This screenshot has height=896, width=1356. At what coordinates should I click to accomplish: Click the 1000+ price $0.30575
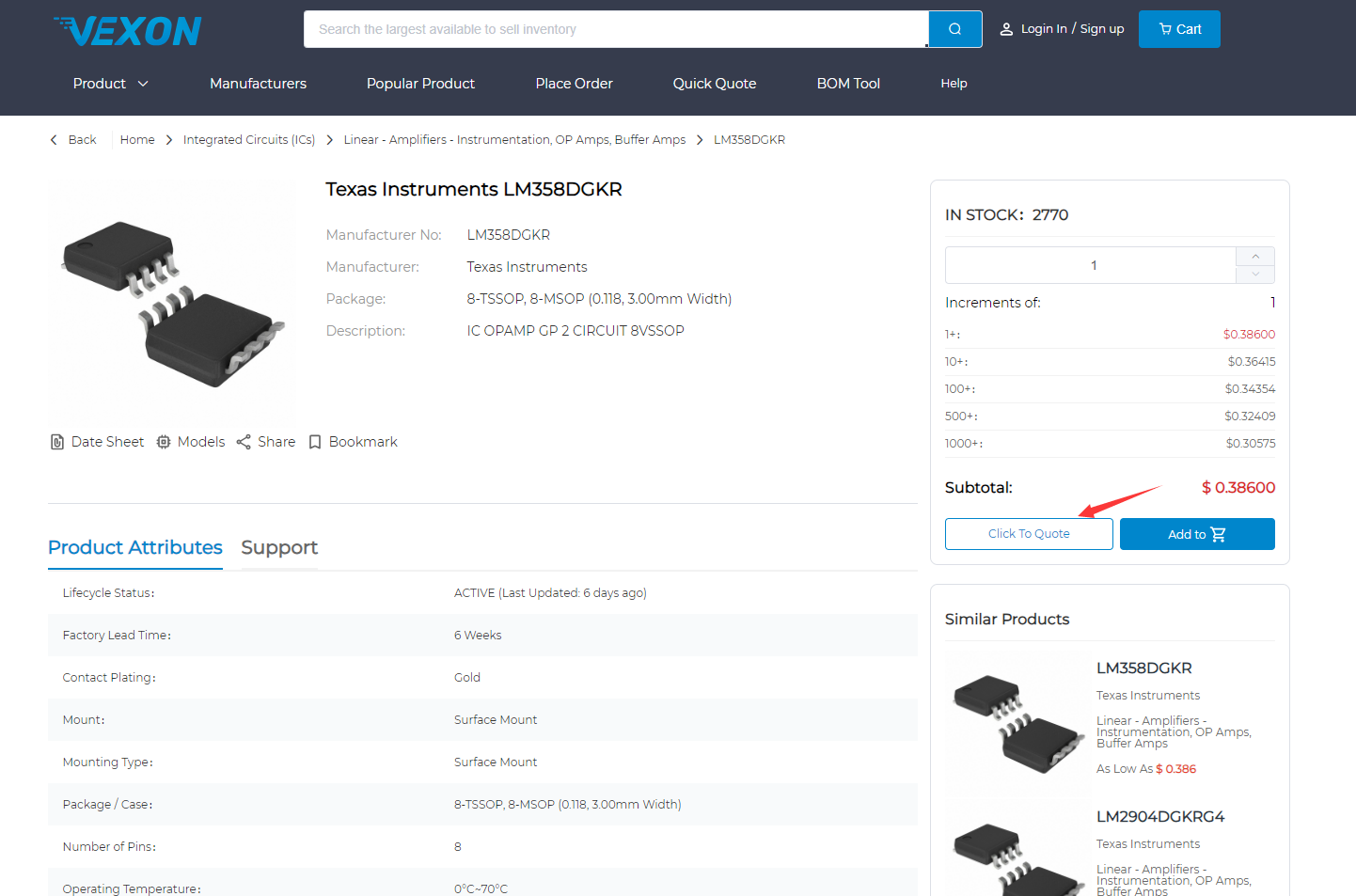point(1251,444)
